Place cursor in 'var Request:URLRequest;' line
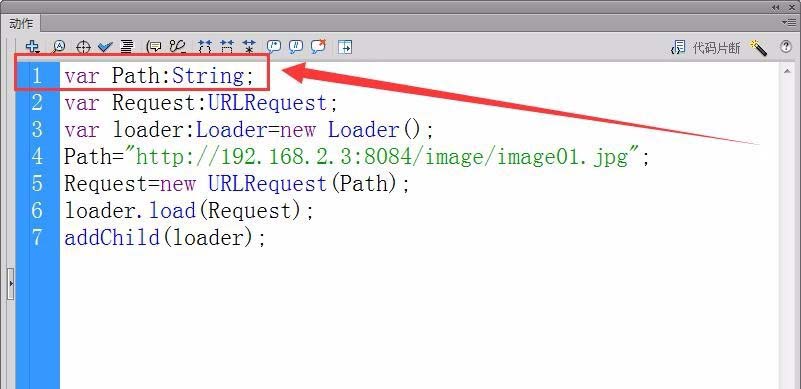This screenshot has height=389, width=801. [201, 103]
